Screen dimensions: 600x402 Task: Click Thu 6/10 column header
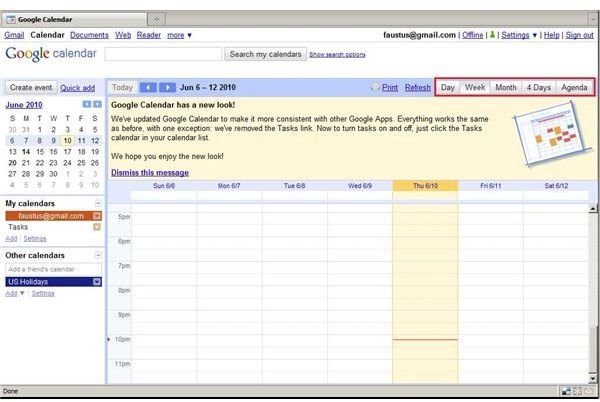[425, 186]
